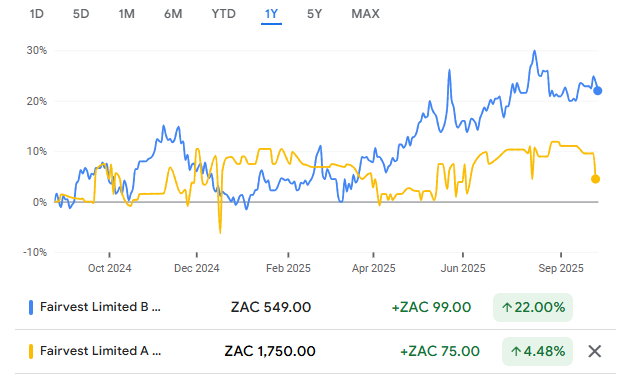The width and height of the screenshot is (629, 385).
Task: Show the 1M chart range
Action: click(x=126, y=14)
